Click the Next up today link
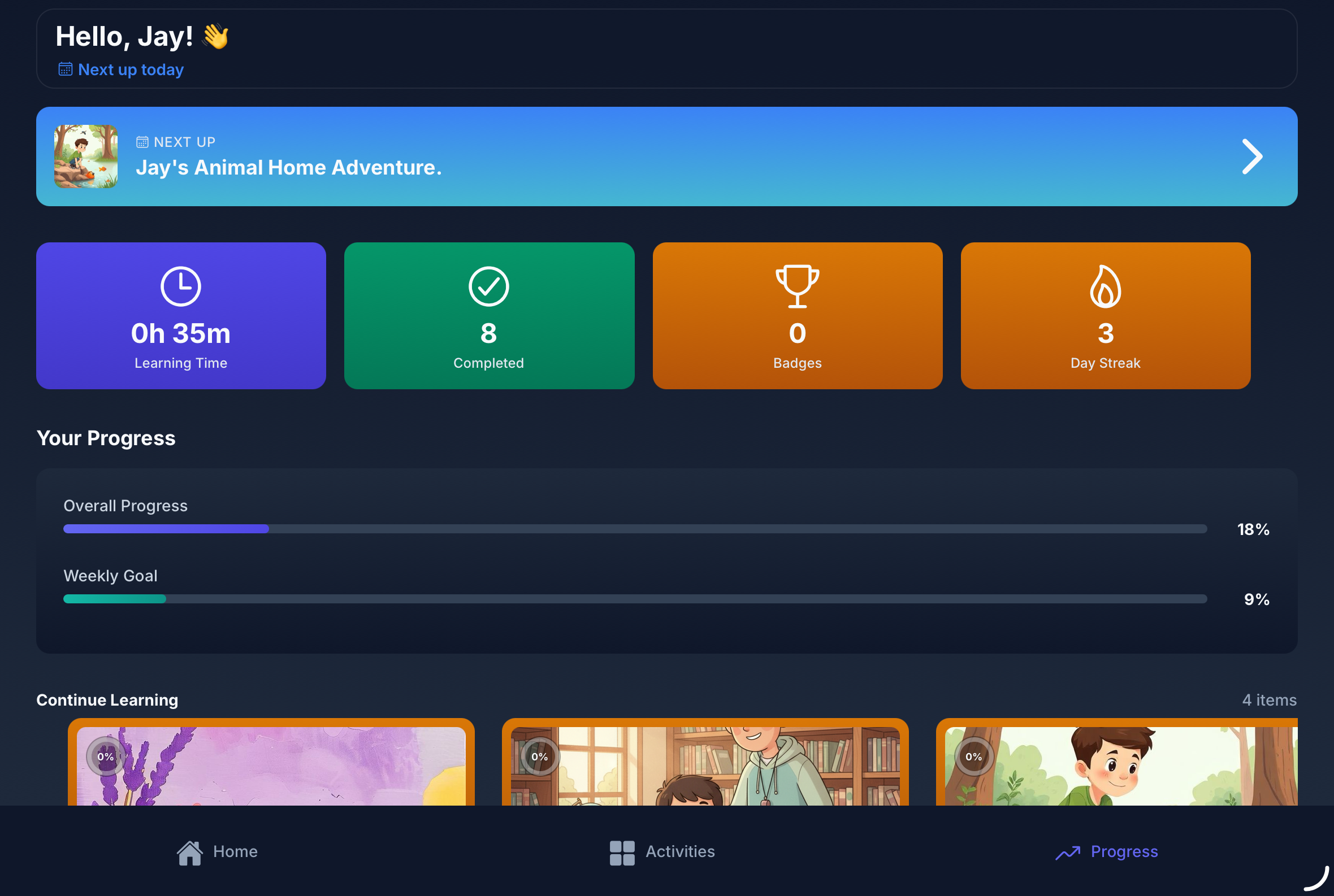Image resolution: width=1334 pixels, height=896 pixels. coord(131,69)
